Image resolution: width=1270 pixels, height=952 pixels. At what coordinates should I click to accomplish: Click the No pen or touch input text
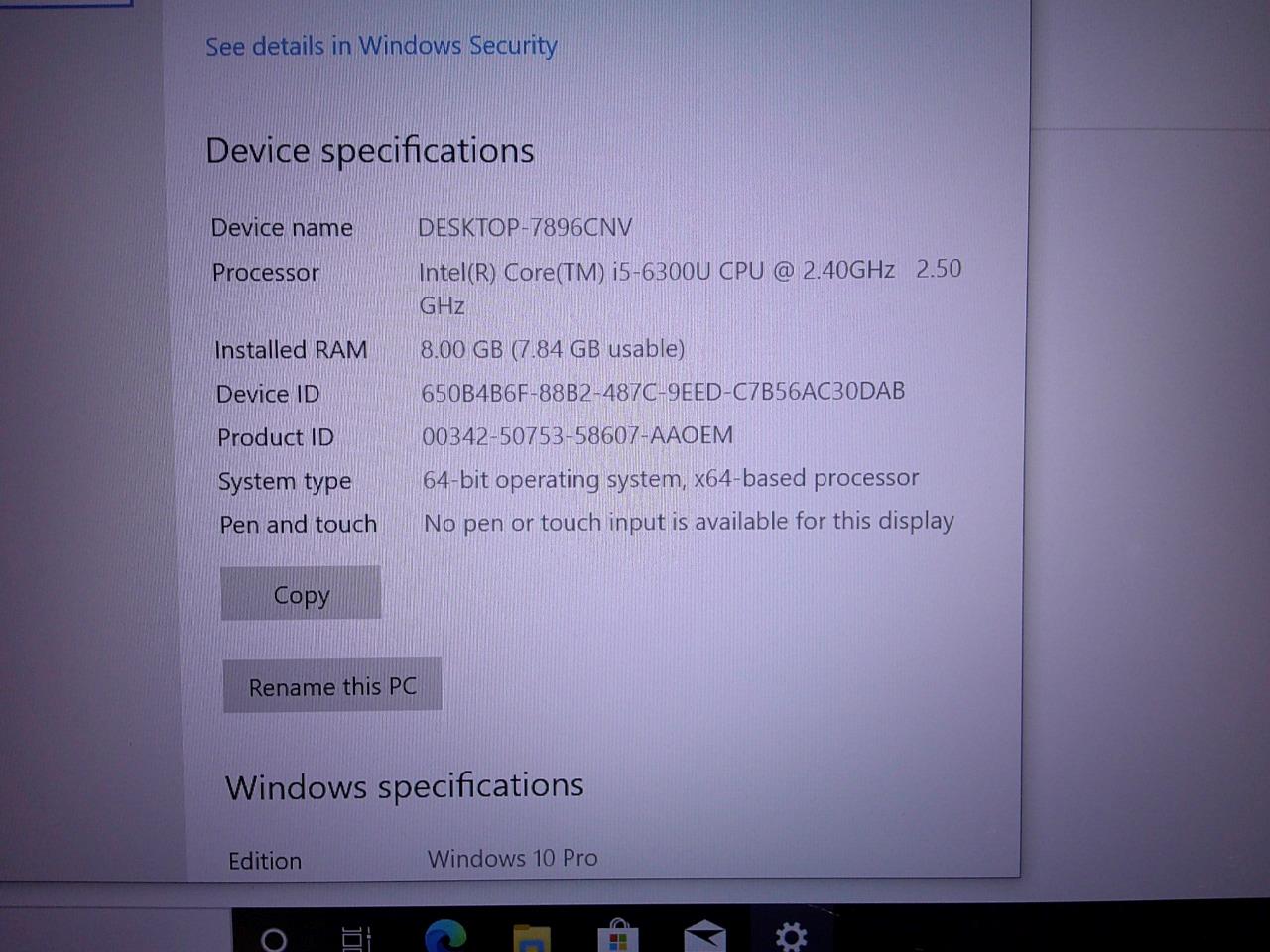click(x=689, y=522)
